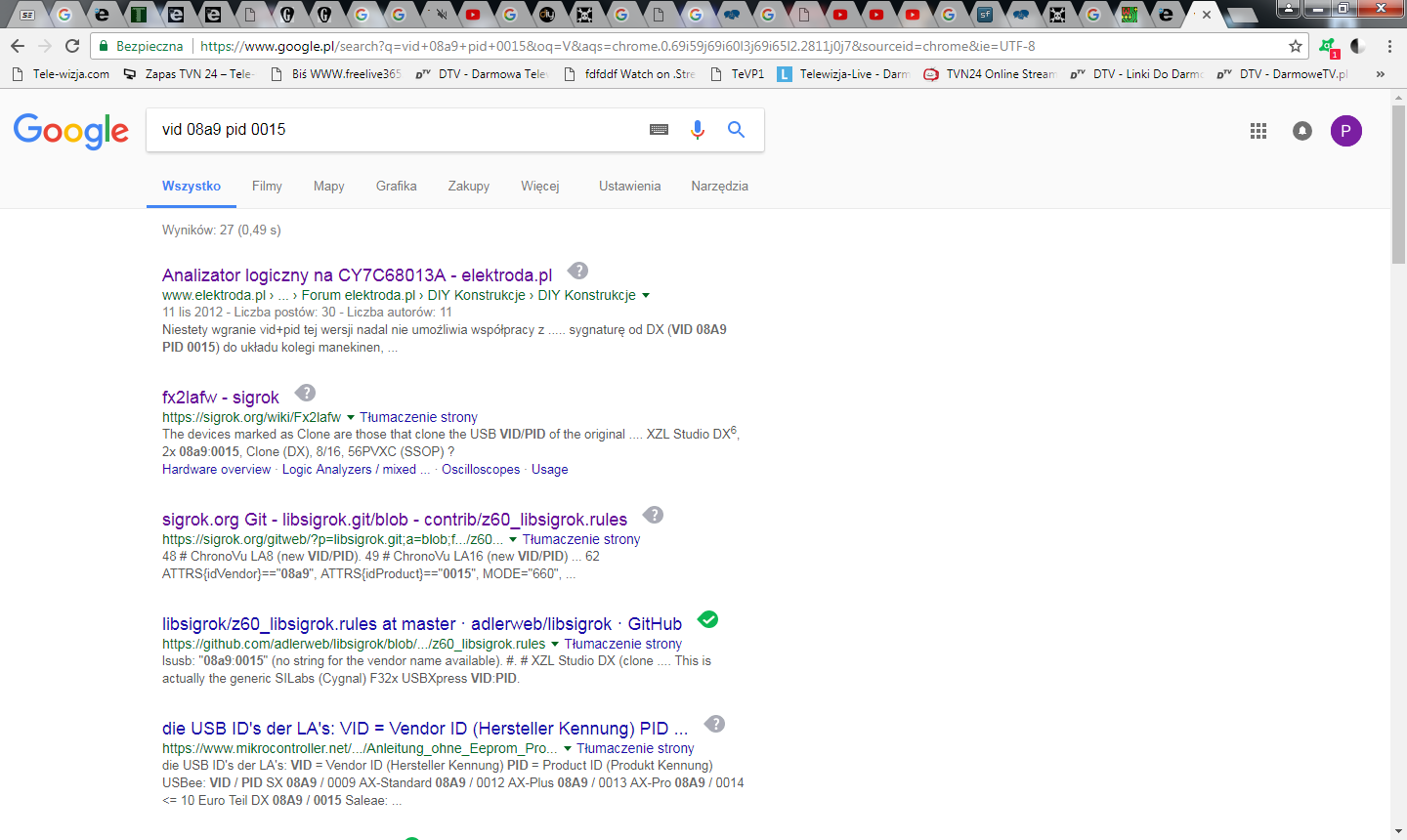1407x840 pixels.
Task: Open the purple P account avatar
Action: pos(1346,131)
